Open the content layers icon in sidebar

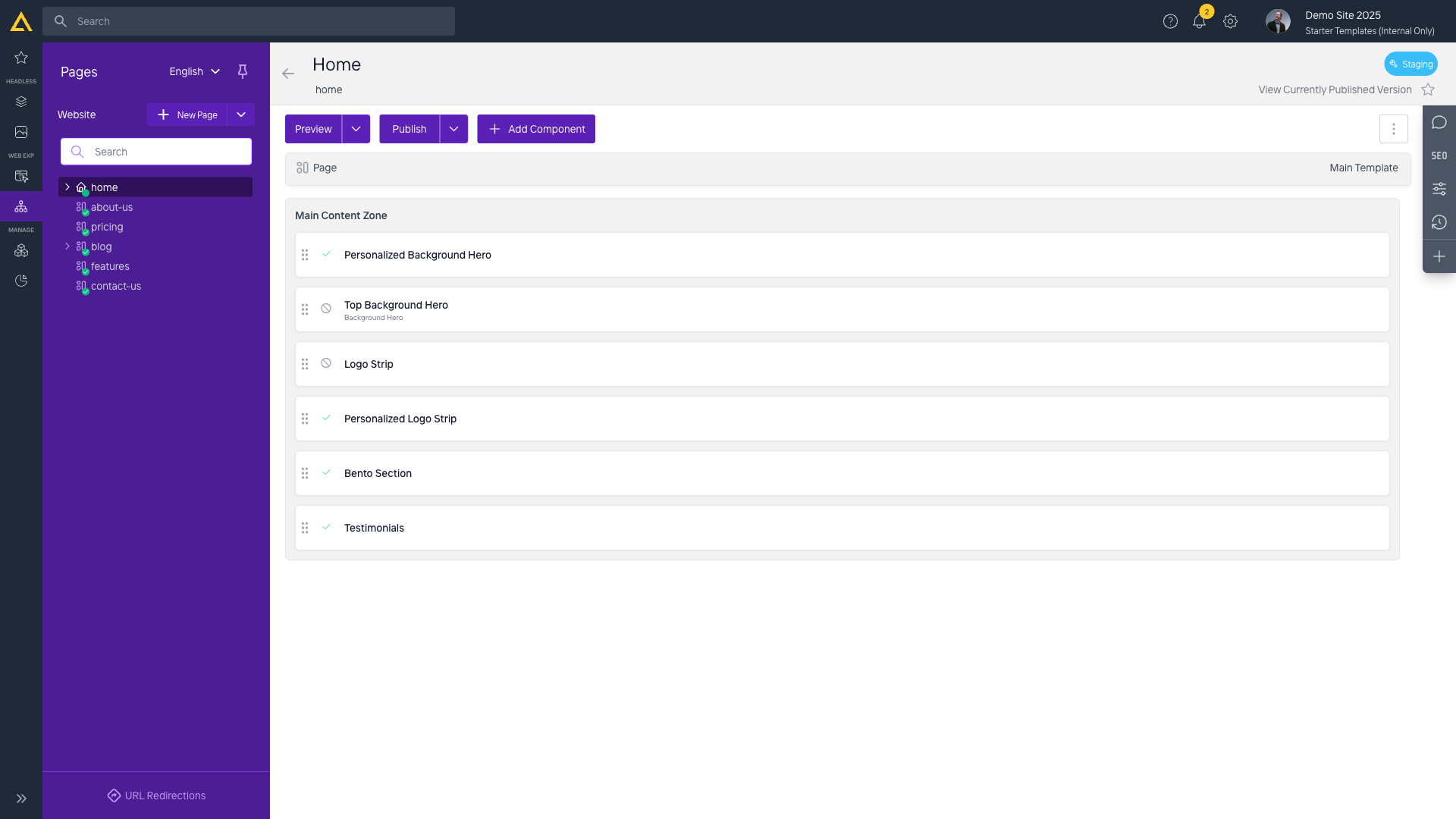(21, 102)
